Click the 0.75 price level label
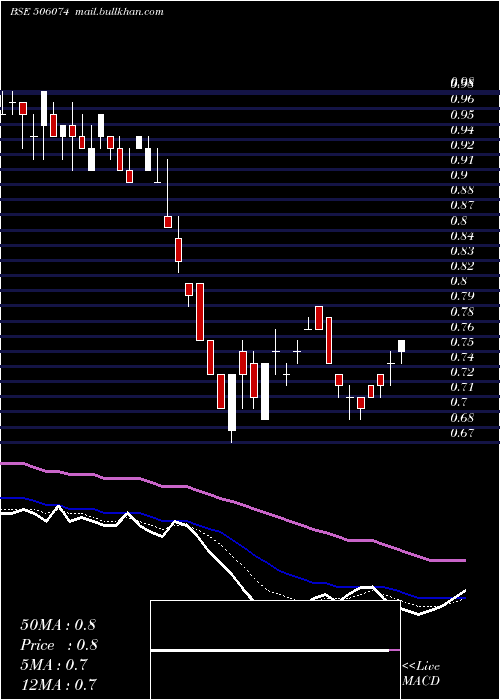 [462, 342]
